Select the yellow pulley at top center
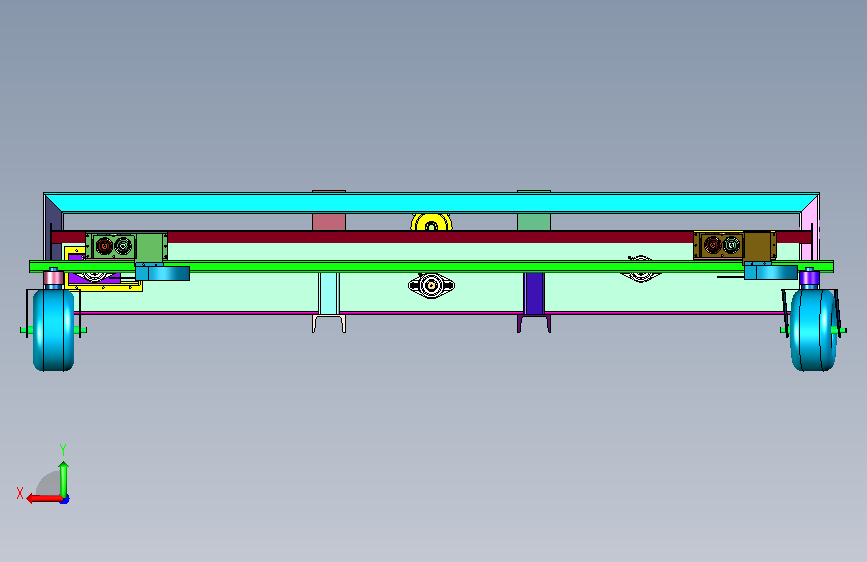This screenshot has height=562, width=867. pos(431,223)
